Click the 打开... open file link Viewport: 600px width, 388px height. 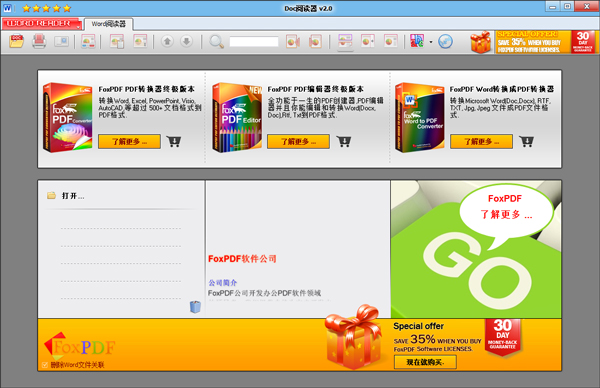73,196
